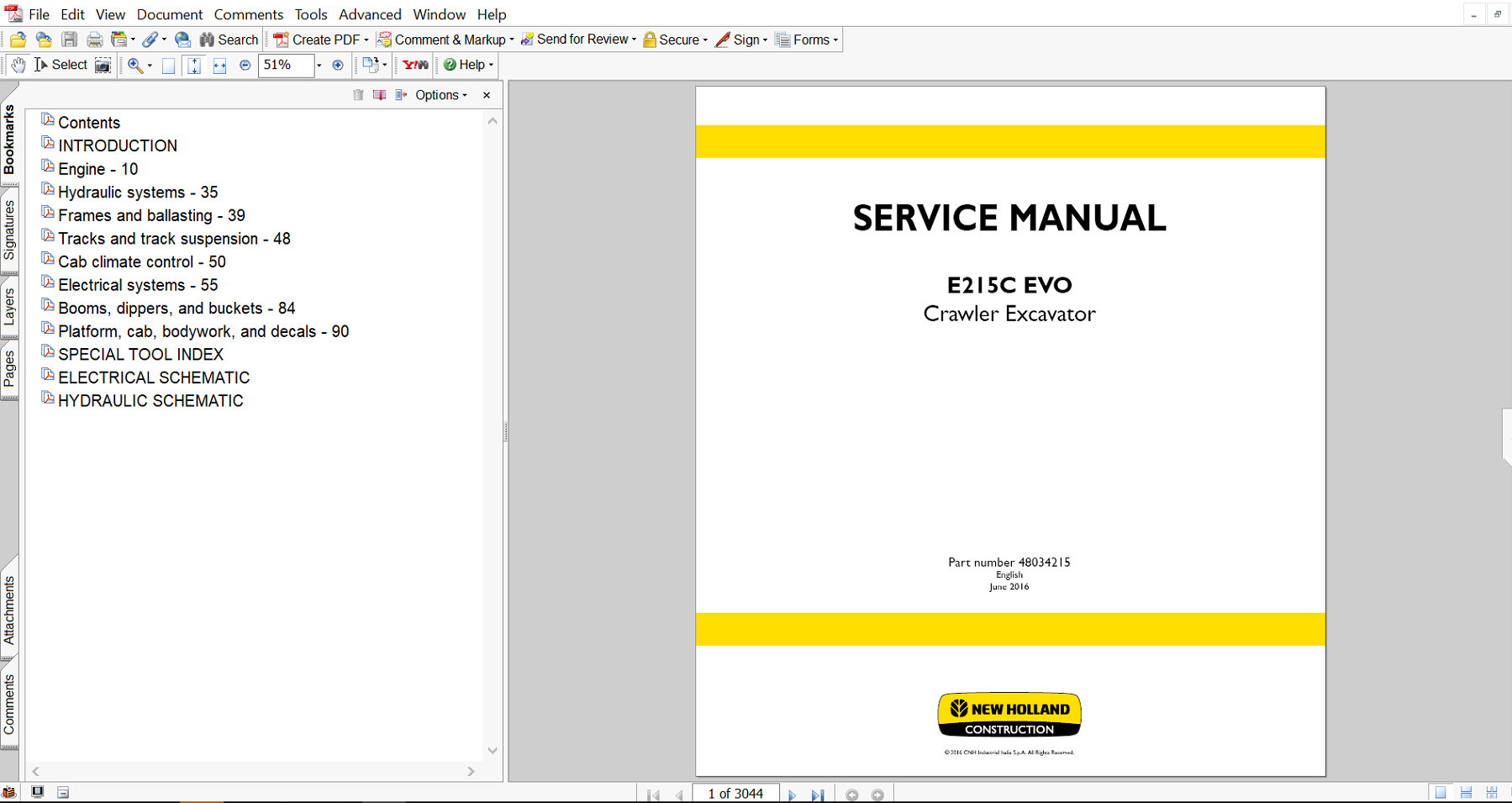Viewport: 1512px width, 803px height.
Task: Open the Comment & Markup dropdown
Action: pos(445,40)
